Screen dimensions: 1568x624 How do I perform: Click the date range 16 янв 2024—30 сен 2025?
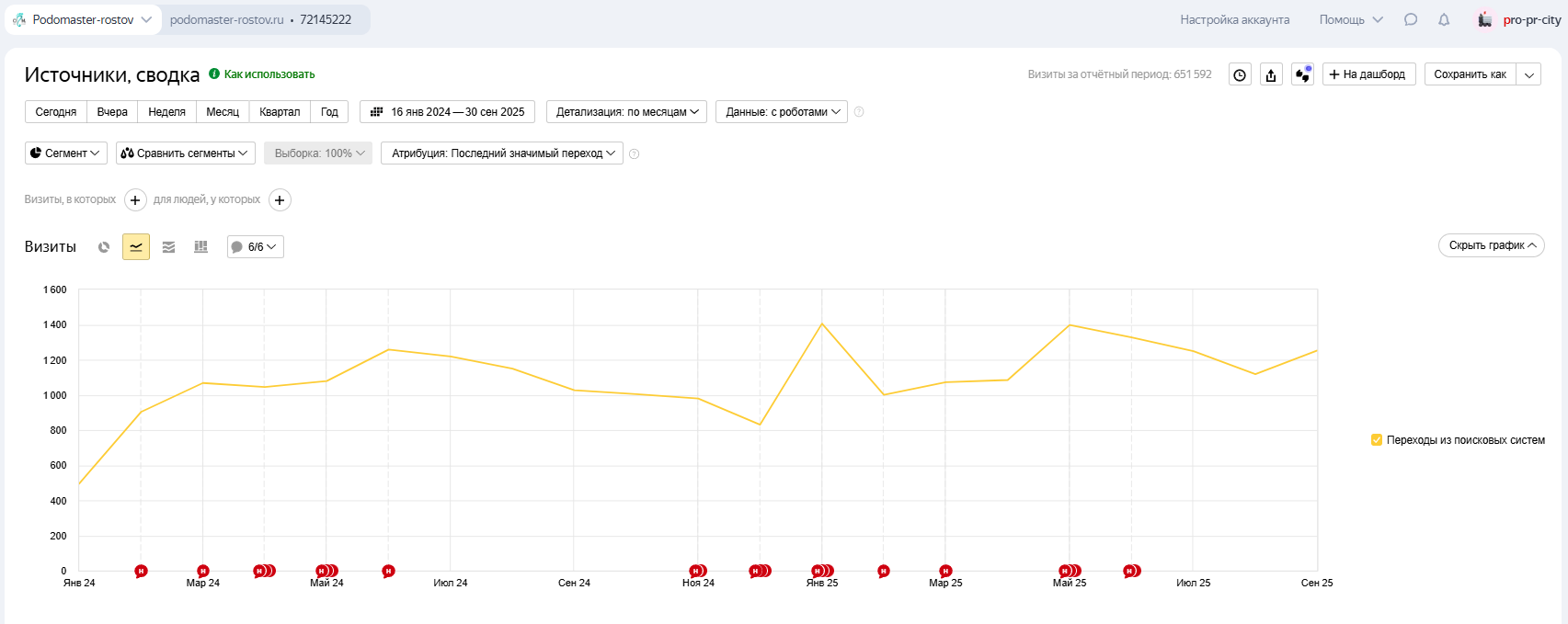pos(448,112)
